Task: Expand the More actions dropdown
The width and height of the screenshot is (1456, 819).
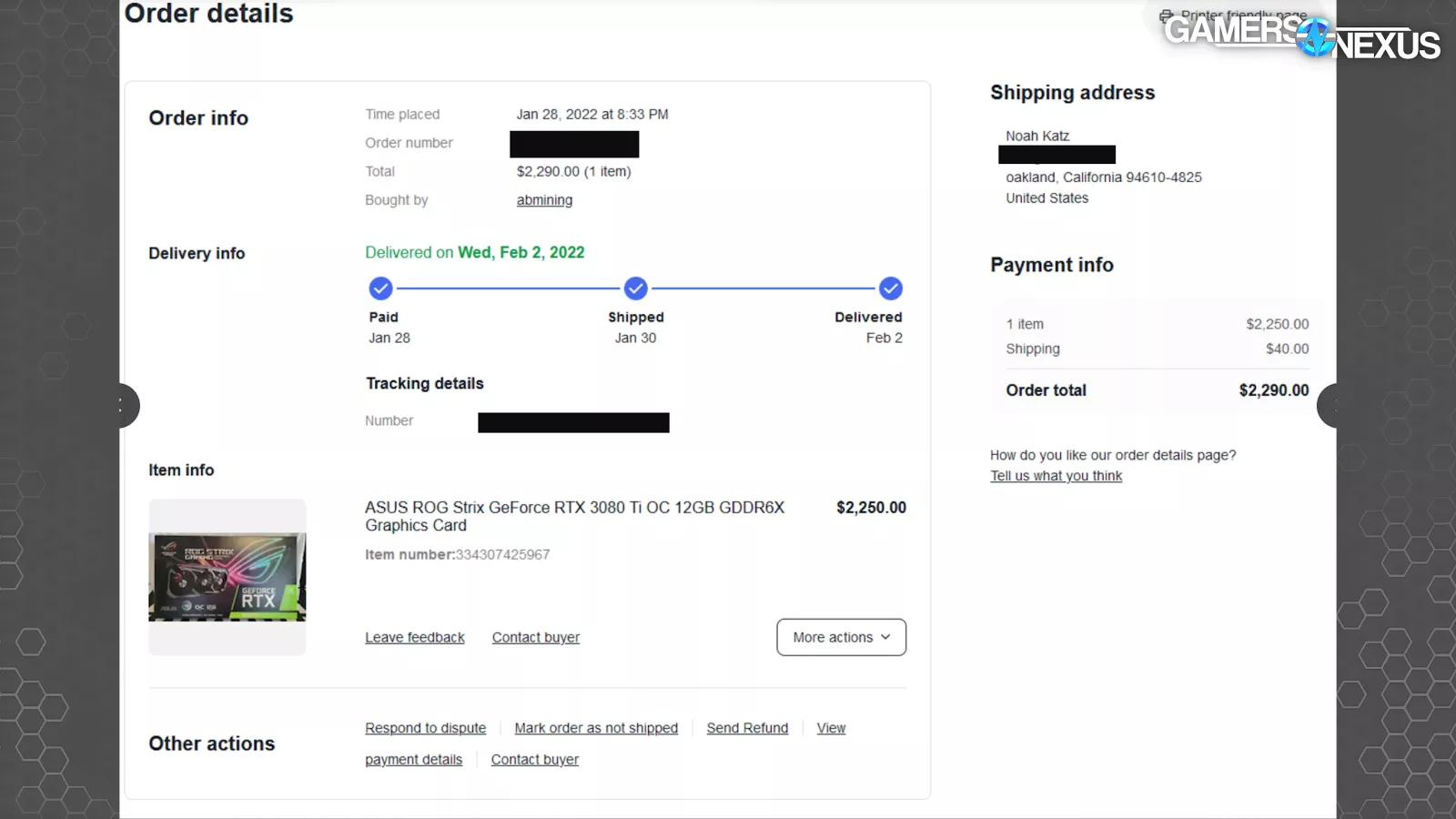Action: [x=841, y=637]
